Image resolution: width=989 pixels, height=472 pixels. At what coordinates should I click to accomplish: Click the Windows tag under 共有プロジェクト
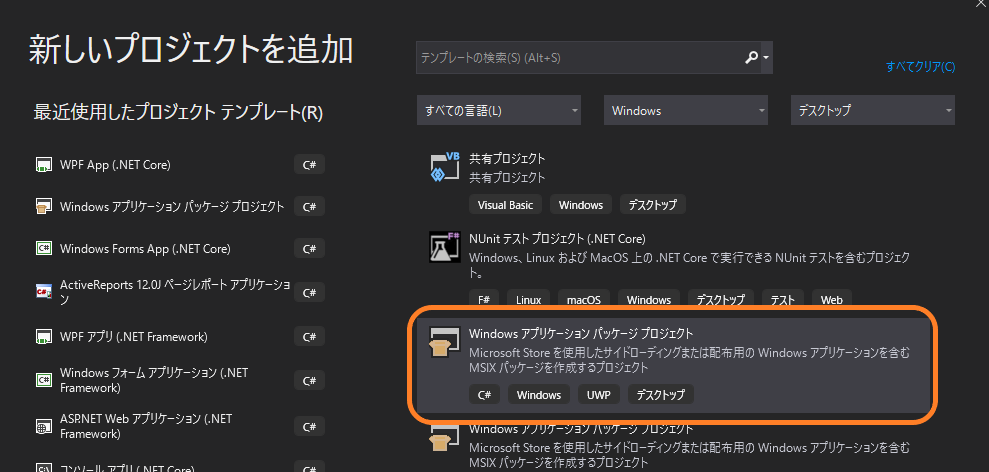(581, 205)
